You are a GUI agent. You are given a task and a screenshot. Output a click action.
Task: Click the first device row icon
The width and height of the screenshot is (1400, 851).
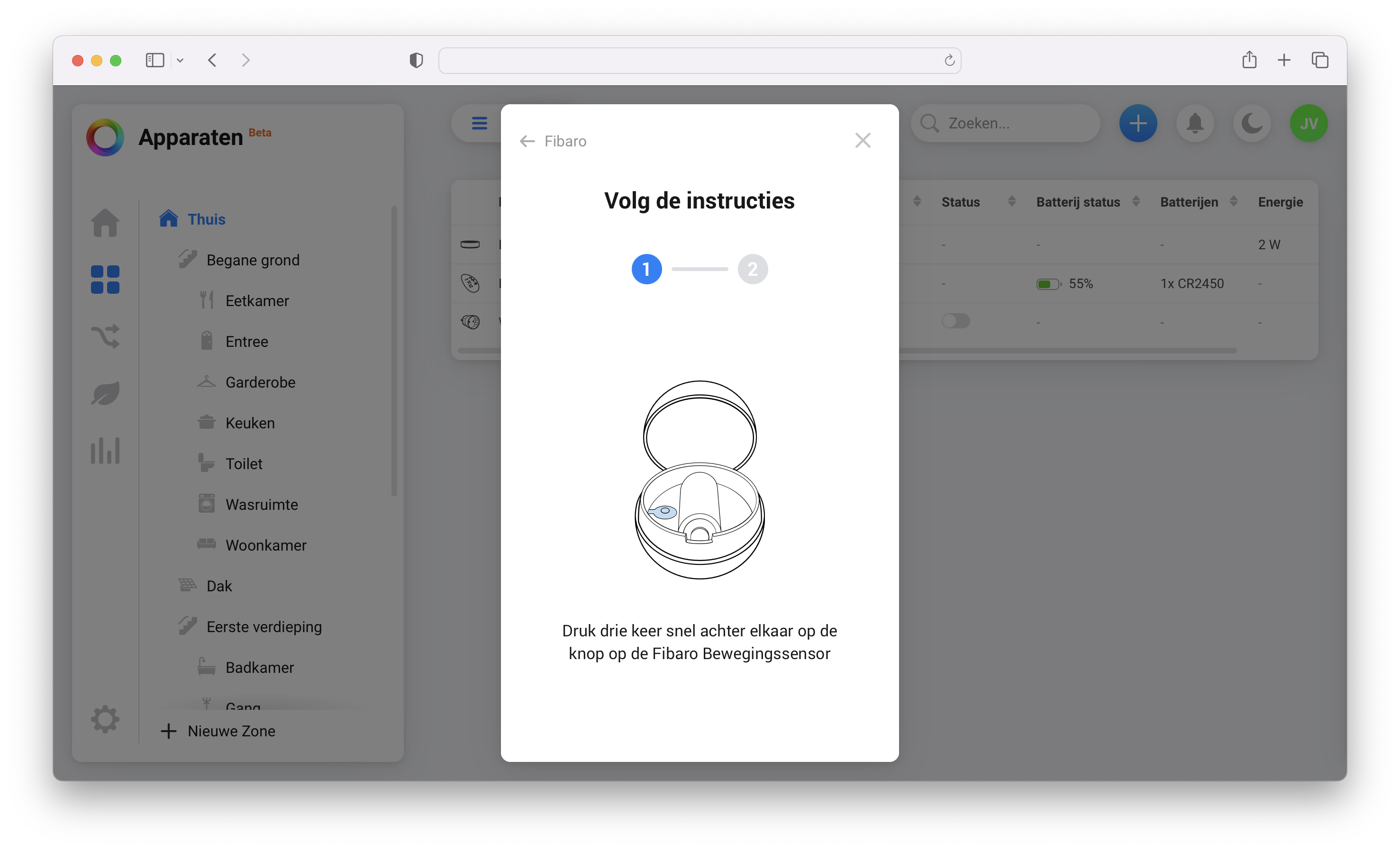[470, 244]
